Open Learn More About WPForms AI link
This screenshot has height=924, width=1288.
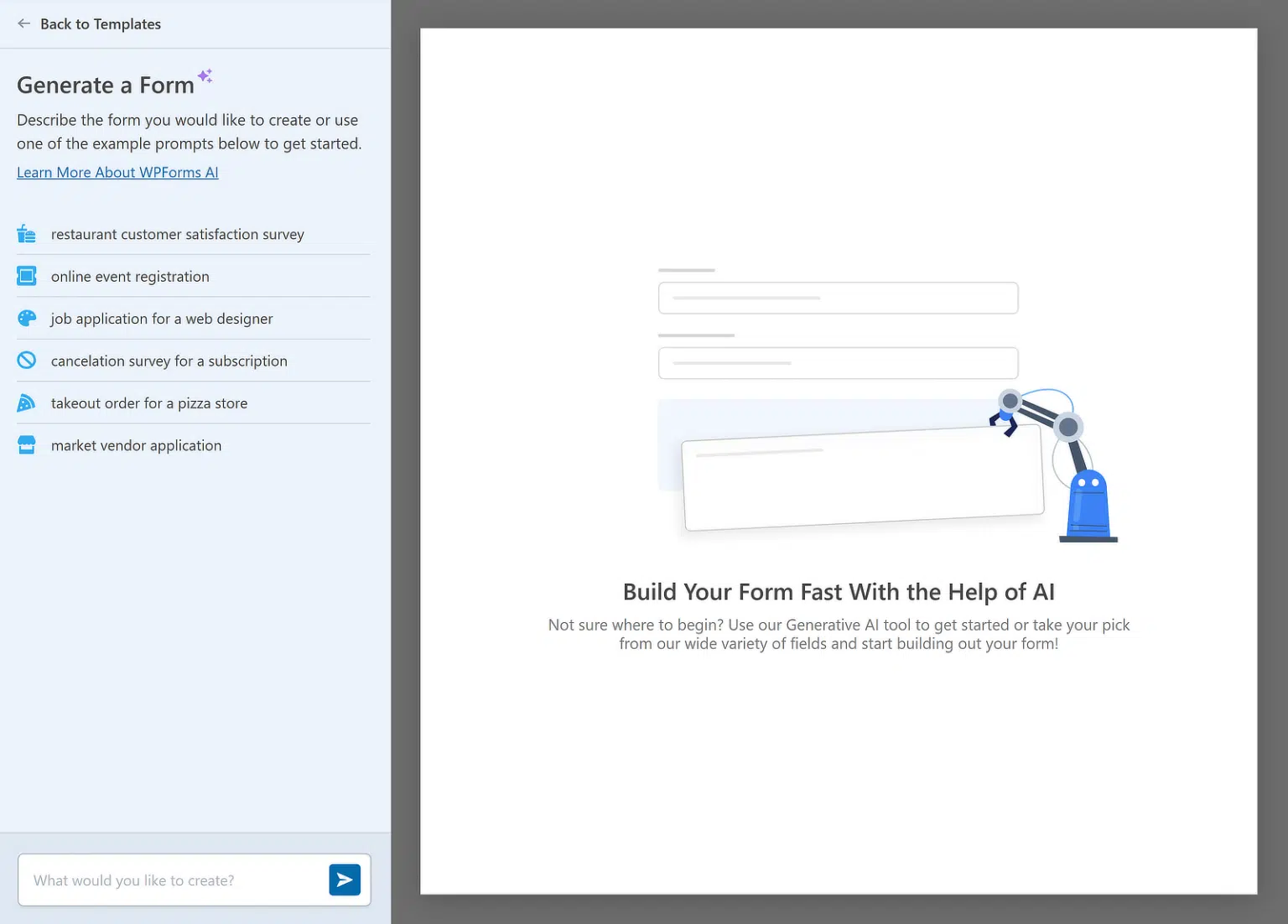117,173
